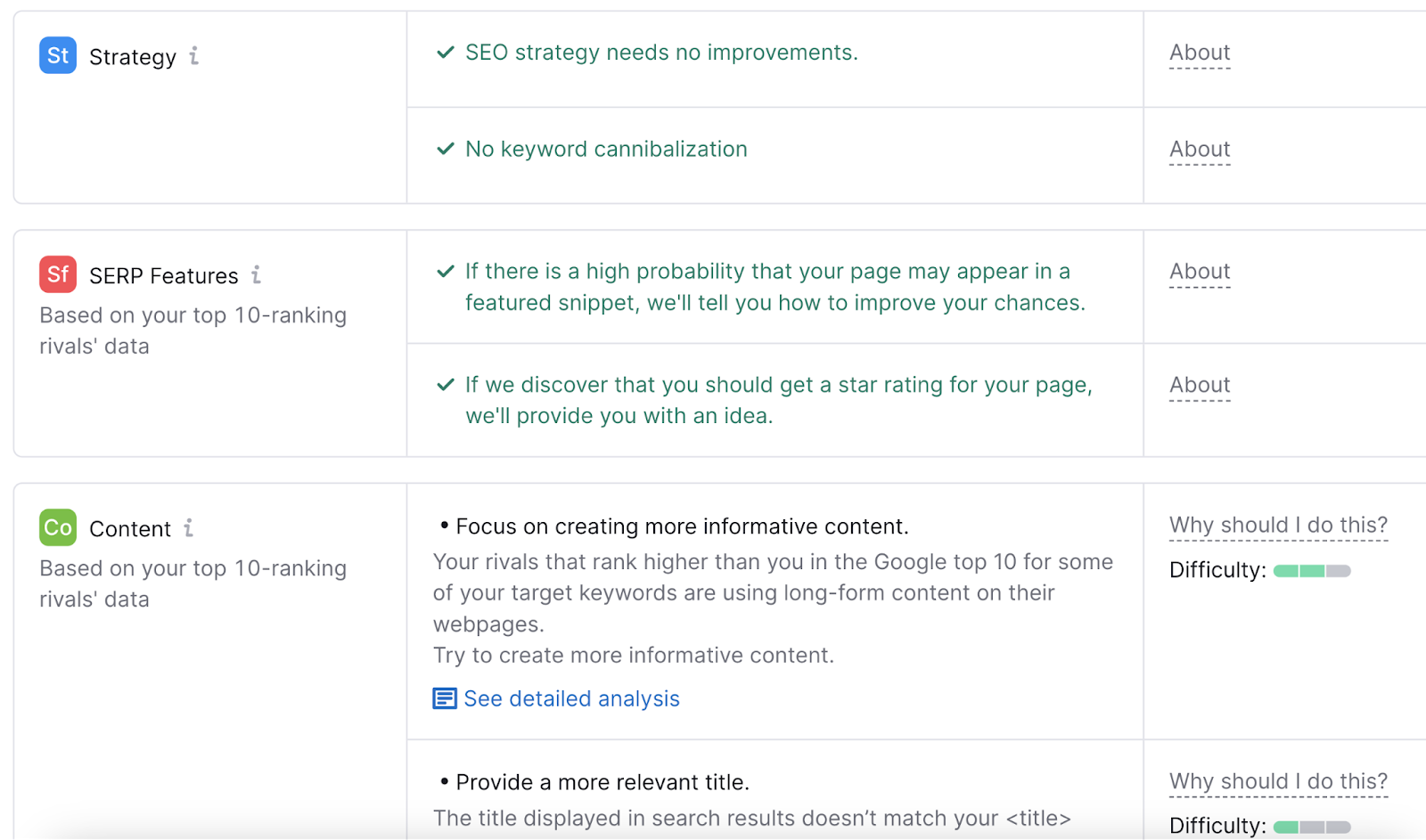
Task: Click the info icon next to Content
Action: pos(188,528)
